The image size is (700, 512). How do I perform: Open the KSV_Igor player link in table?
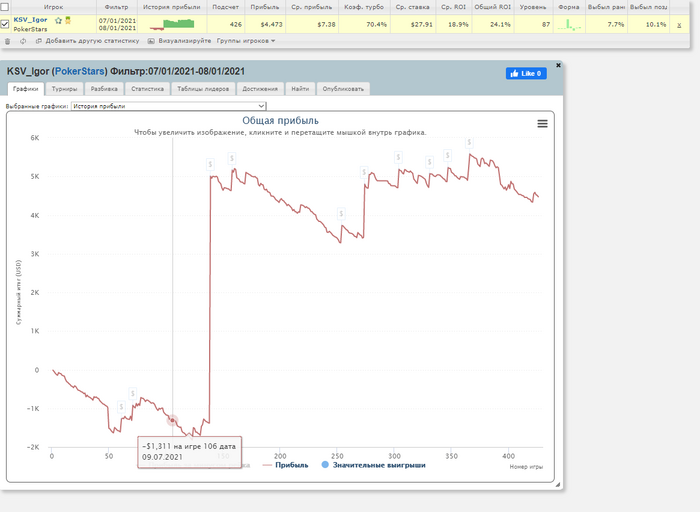(30, 20)
